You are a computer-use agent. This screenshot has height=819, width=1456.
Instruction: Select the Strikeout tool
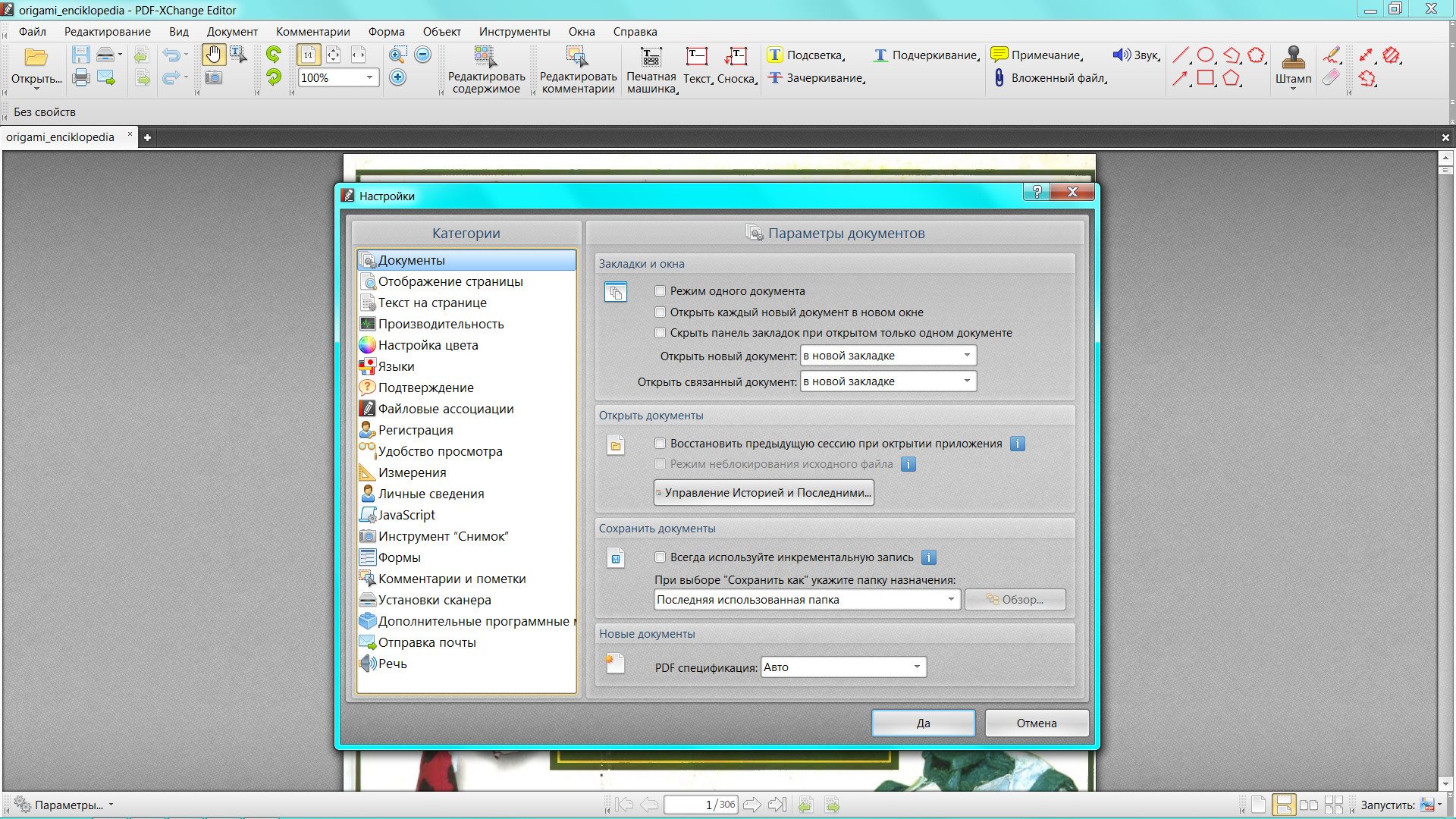click(816, 78)
